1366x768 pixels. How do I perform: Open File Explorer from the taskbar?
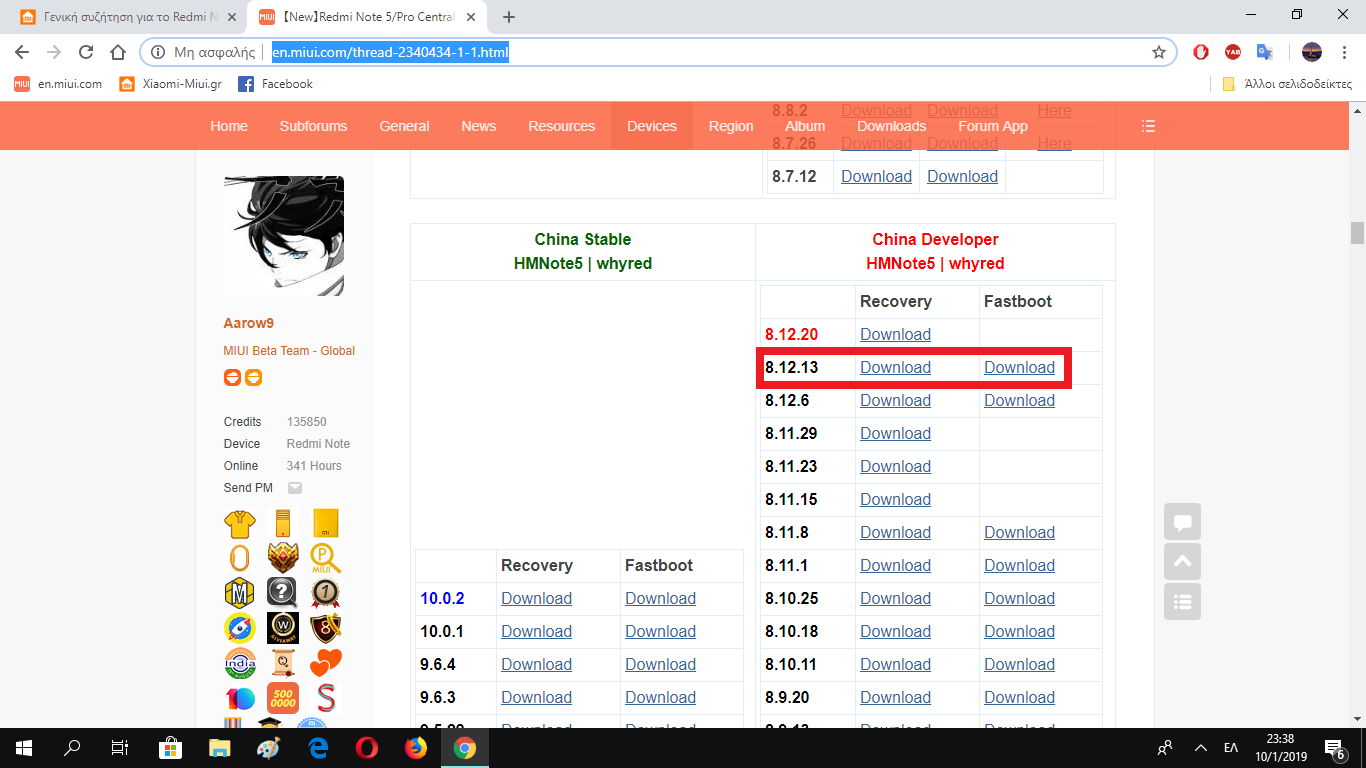point(219,747)
